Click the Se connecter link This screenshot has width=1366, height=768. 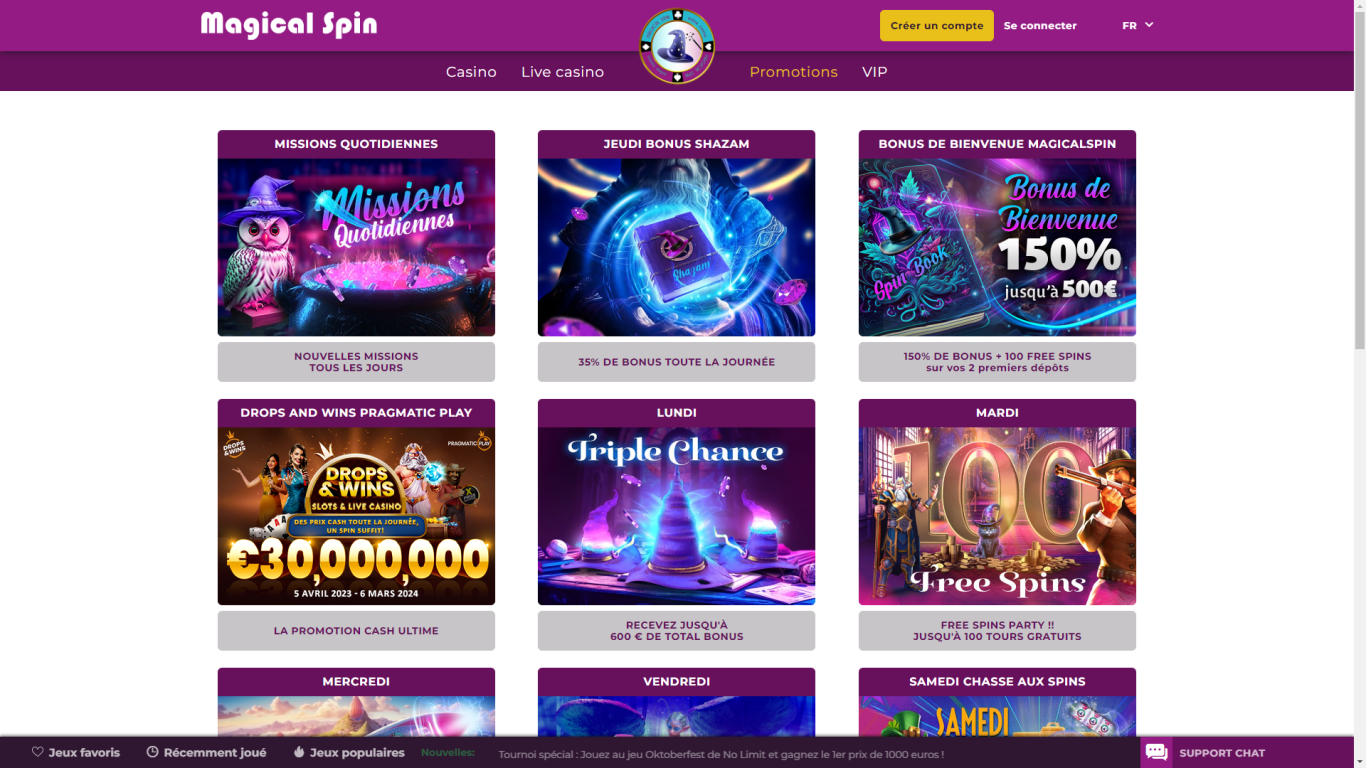click(x=1040, y=26)
